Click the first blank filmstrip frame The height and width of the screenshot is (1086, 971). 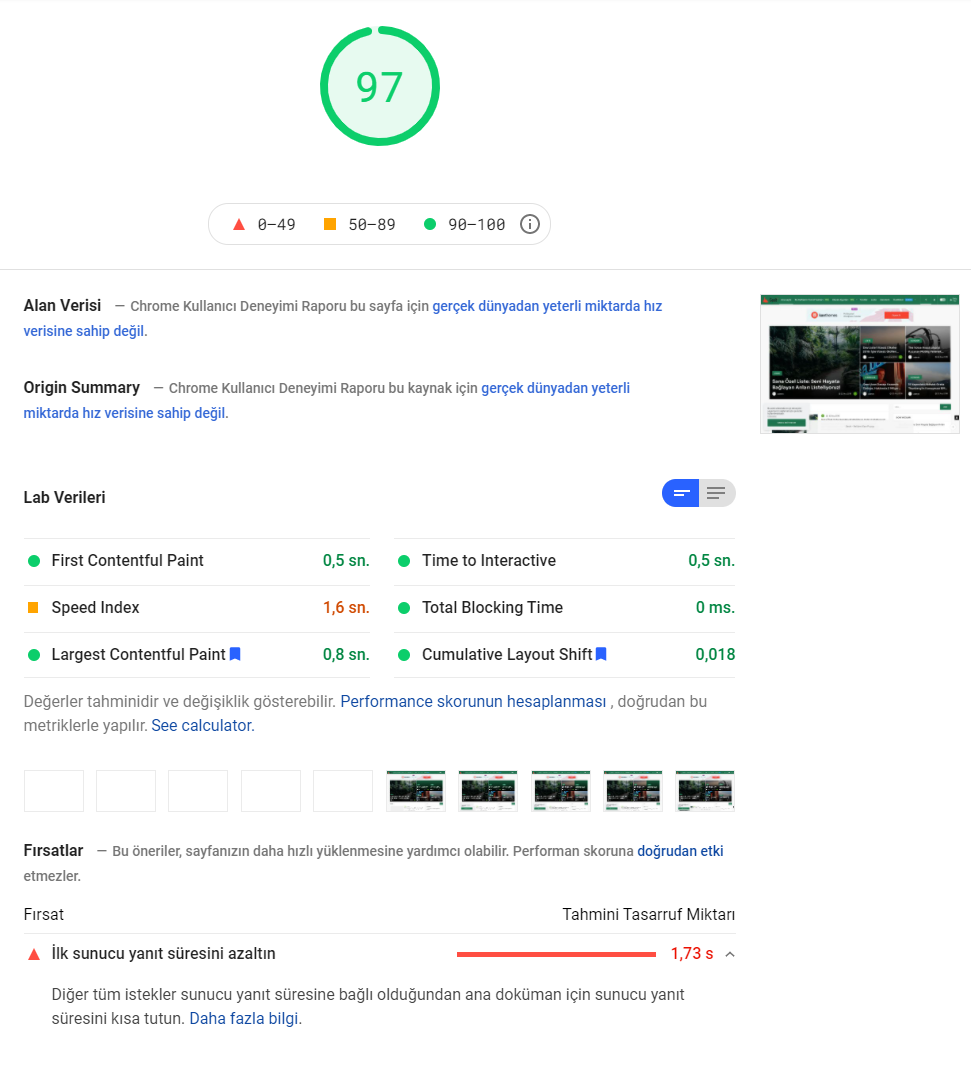(x=54, y=791)
